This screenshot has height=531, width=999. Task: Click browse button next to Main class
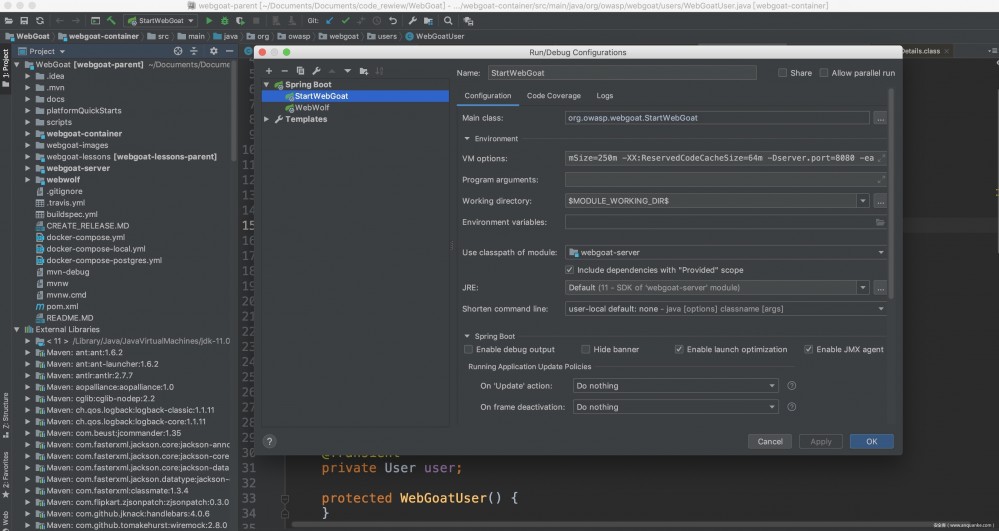879,118
